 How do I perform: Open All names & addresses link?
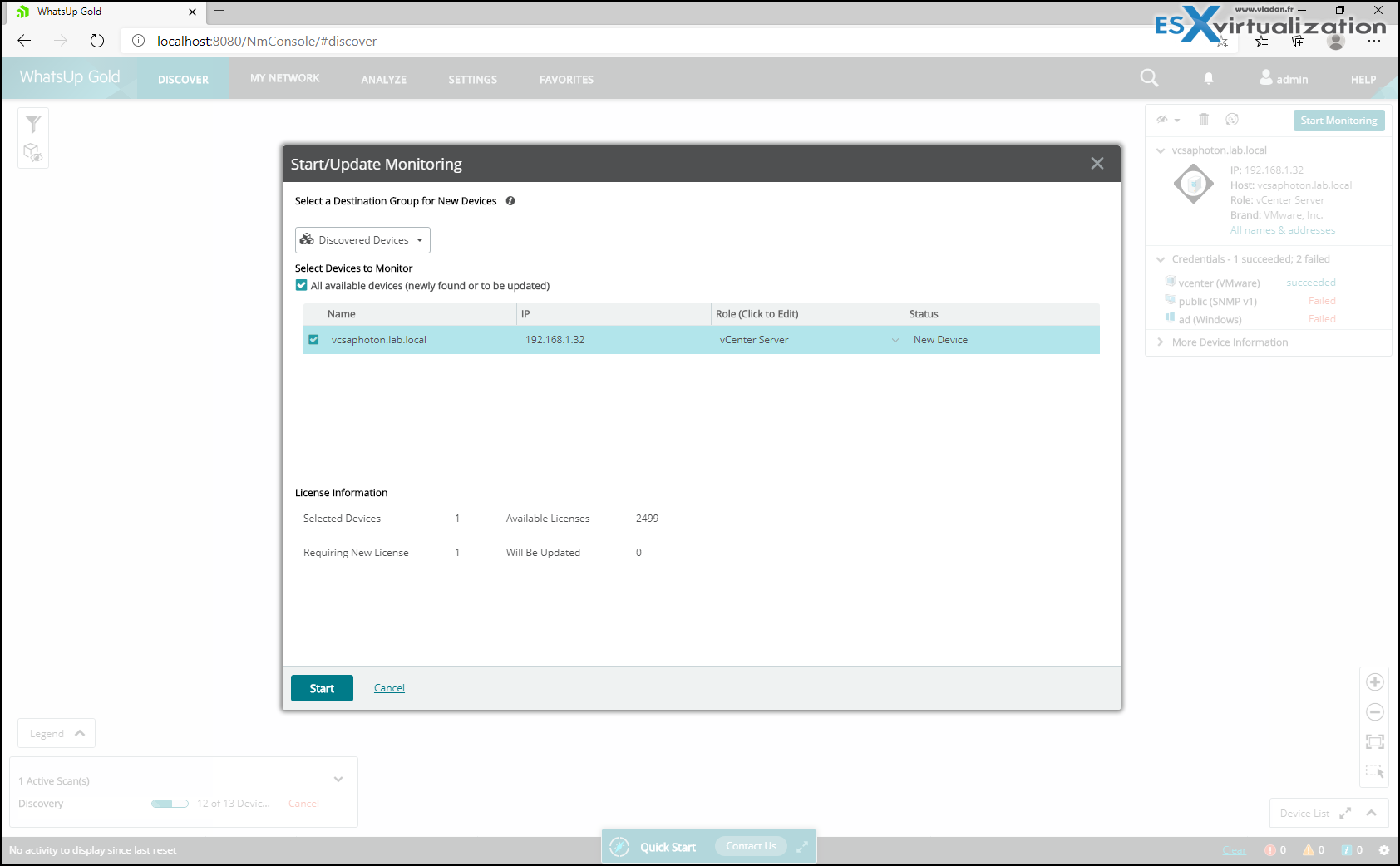tap(1283, 230)
